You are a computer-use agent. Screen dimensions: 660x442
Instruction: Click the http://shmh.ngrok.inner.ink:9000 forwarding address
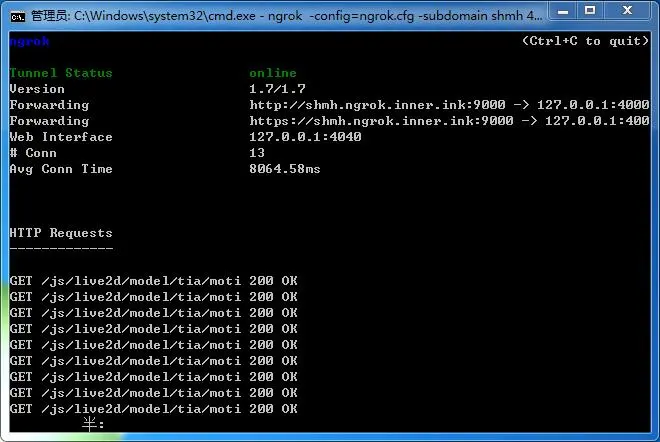(378, 105)
